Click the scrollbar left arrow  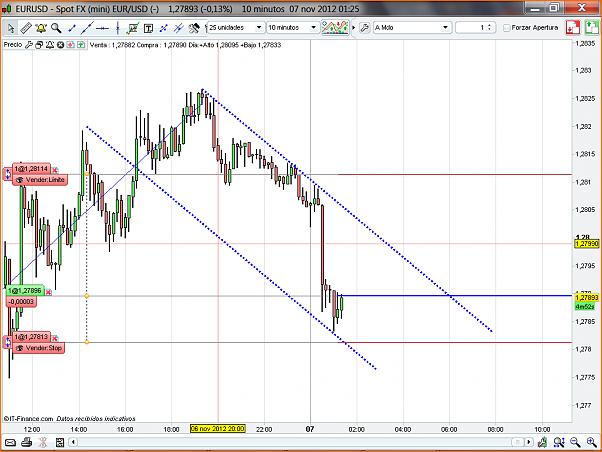pos(73,442)
